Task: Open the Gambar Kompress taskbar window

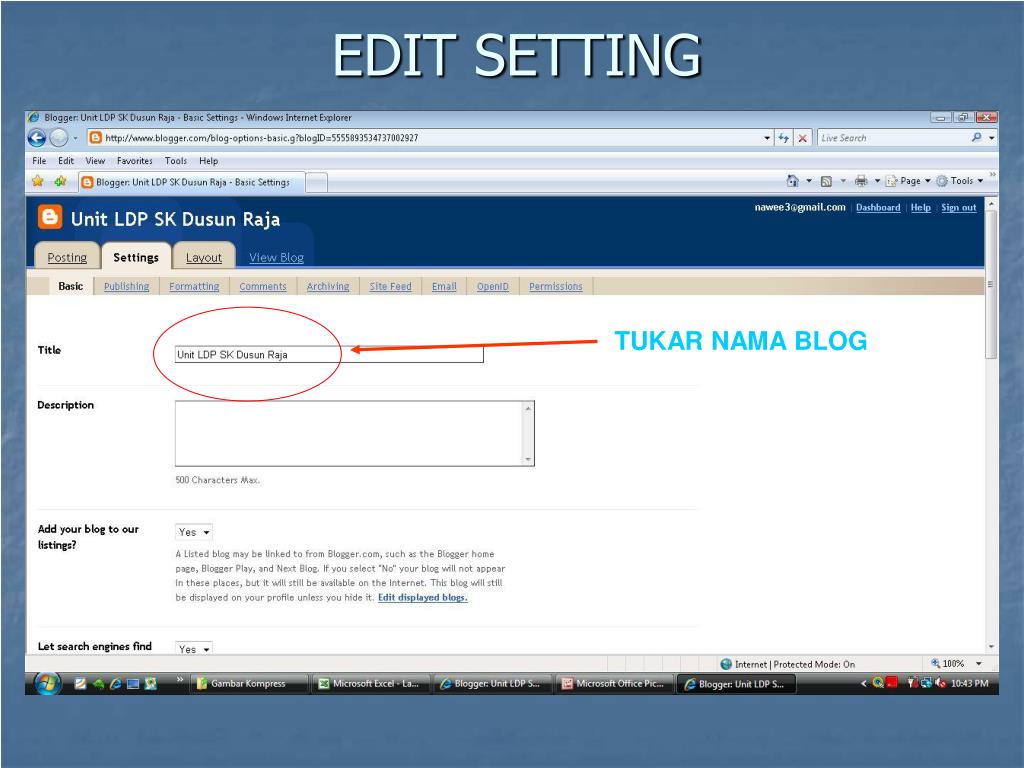Action: click(x=248, y=684)
